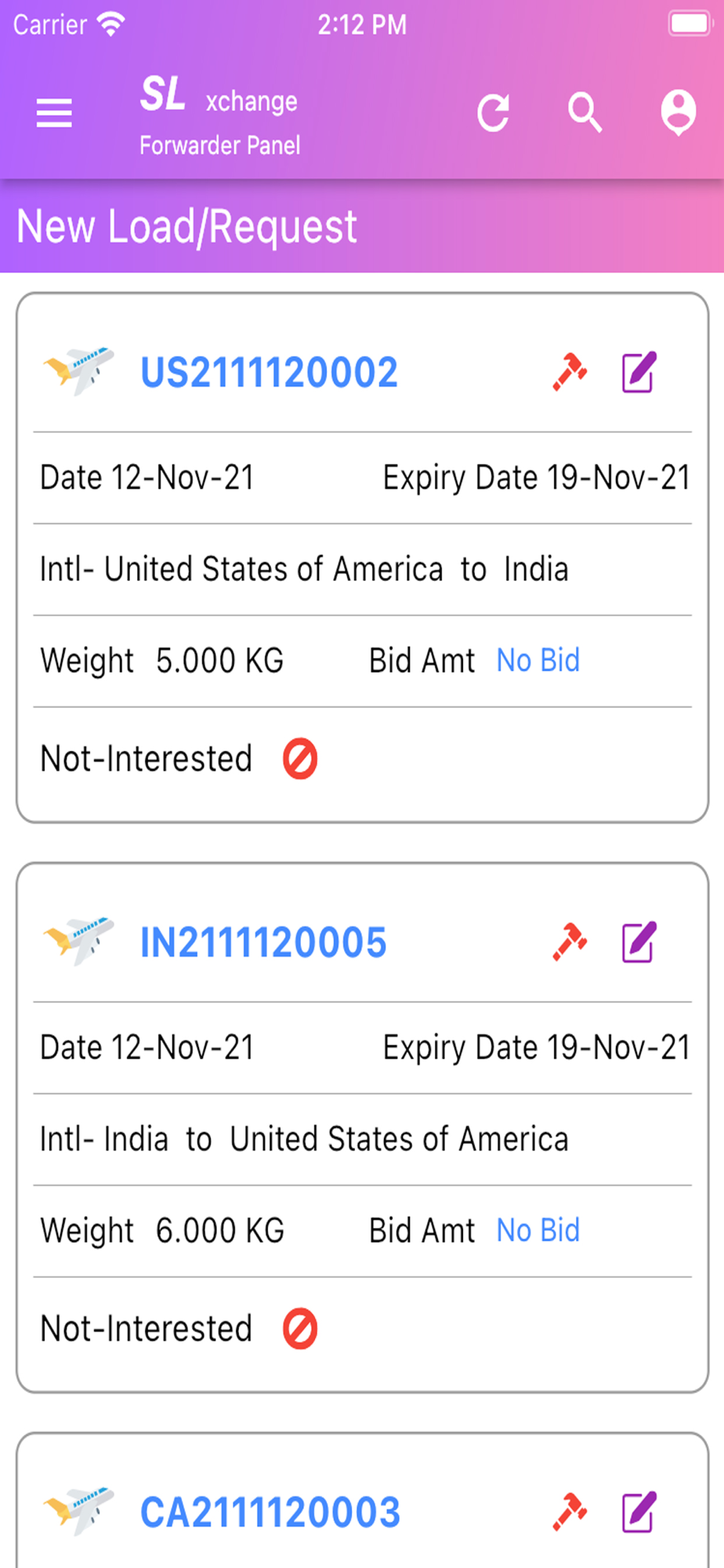Tap No Bid on the 6.000 KG load
The image size is (724, 1568).
pyautogui.click(x=538, y=1231)
